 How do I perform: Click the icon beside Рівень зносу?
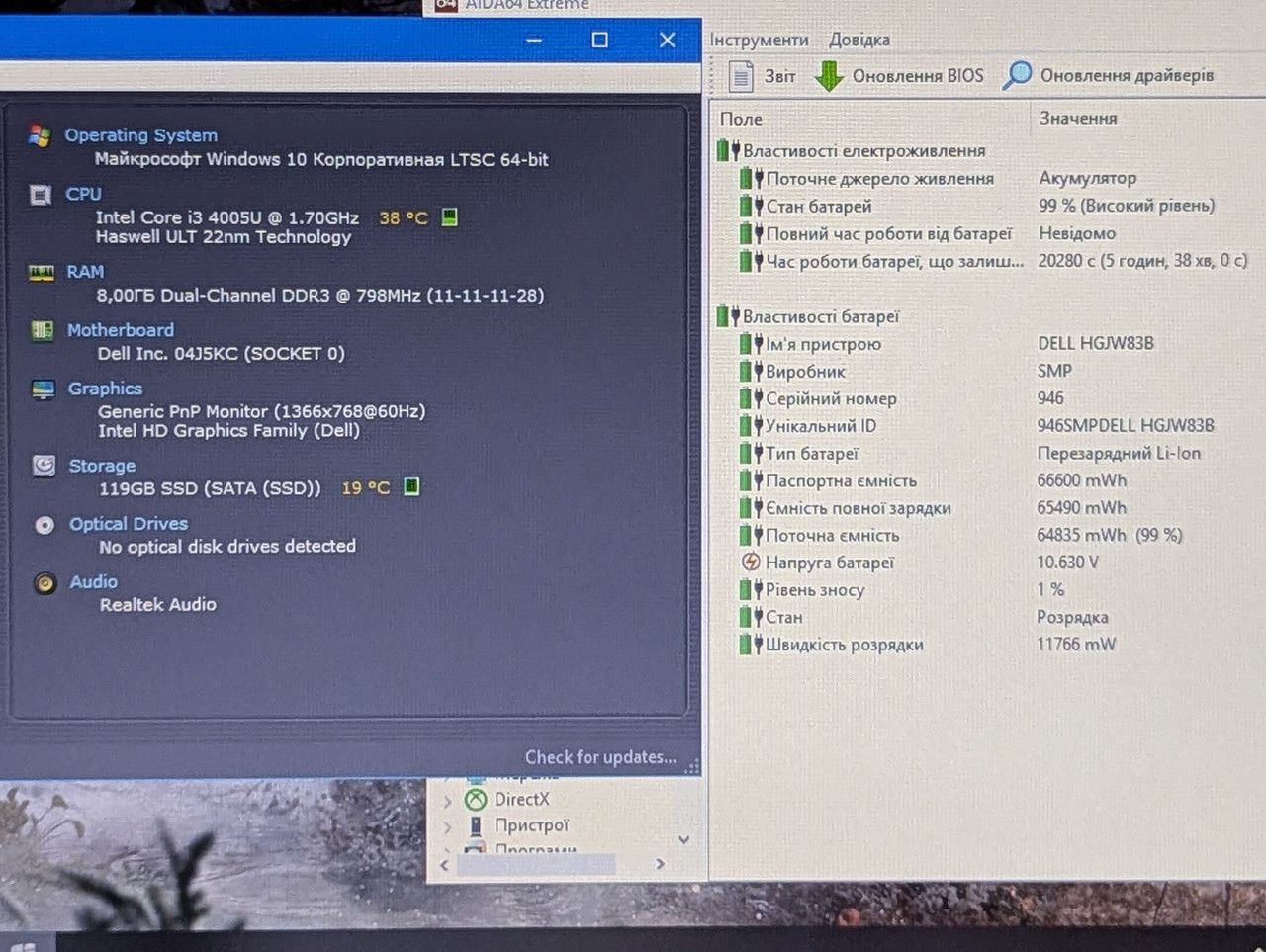752,590
